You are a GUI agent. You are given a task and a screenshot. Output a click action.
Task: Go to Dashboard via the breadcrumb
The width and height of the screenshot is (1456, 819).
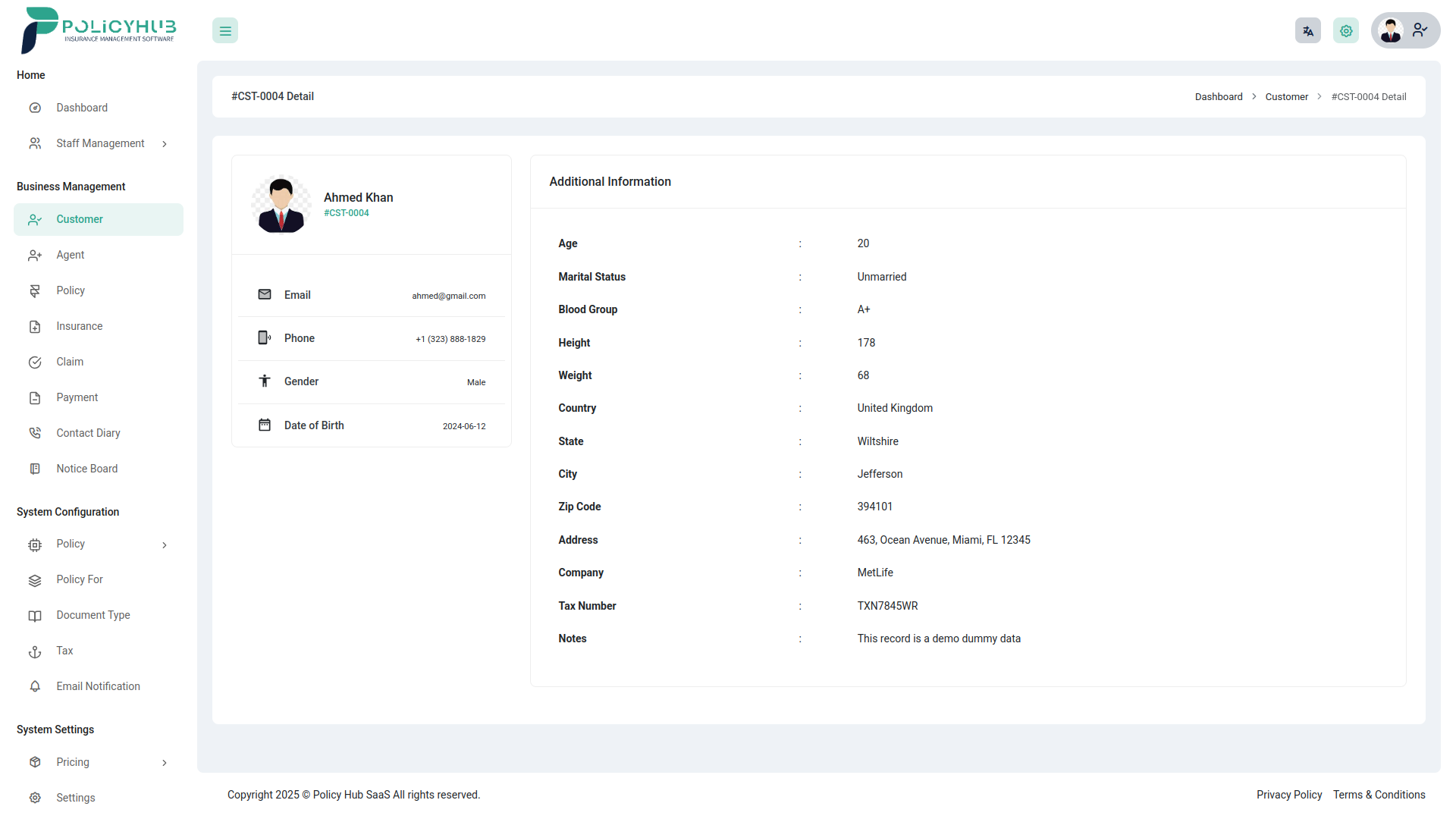coord(1218,96)
